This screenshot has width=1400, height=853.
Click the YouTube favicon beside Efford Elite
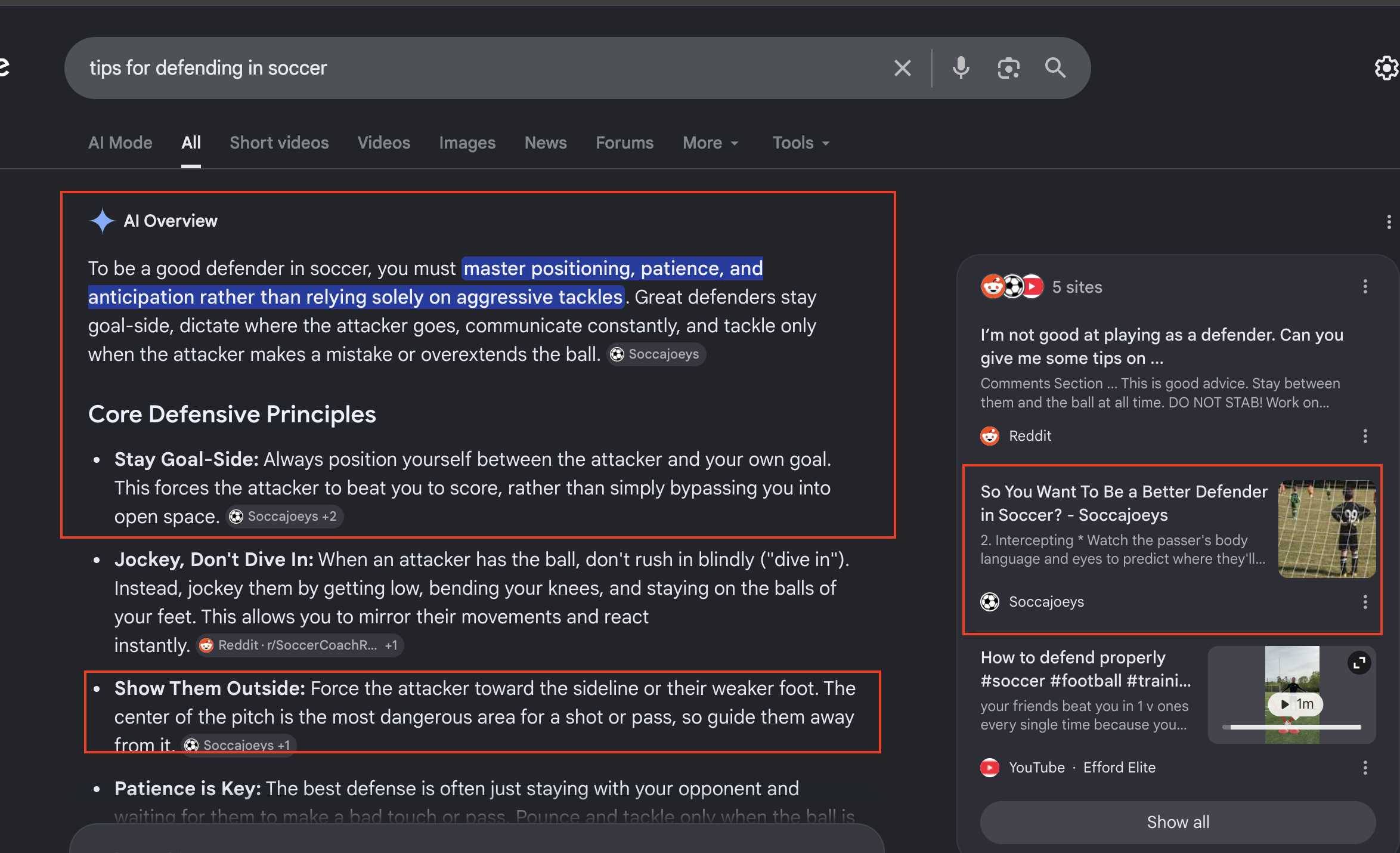(x=990, y=768)
